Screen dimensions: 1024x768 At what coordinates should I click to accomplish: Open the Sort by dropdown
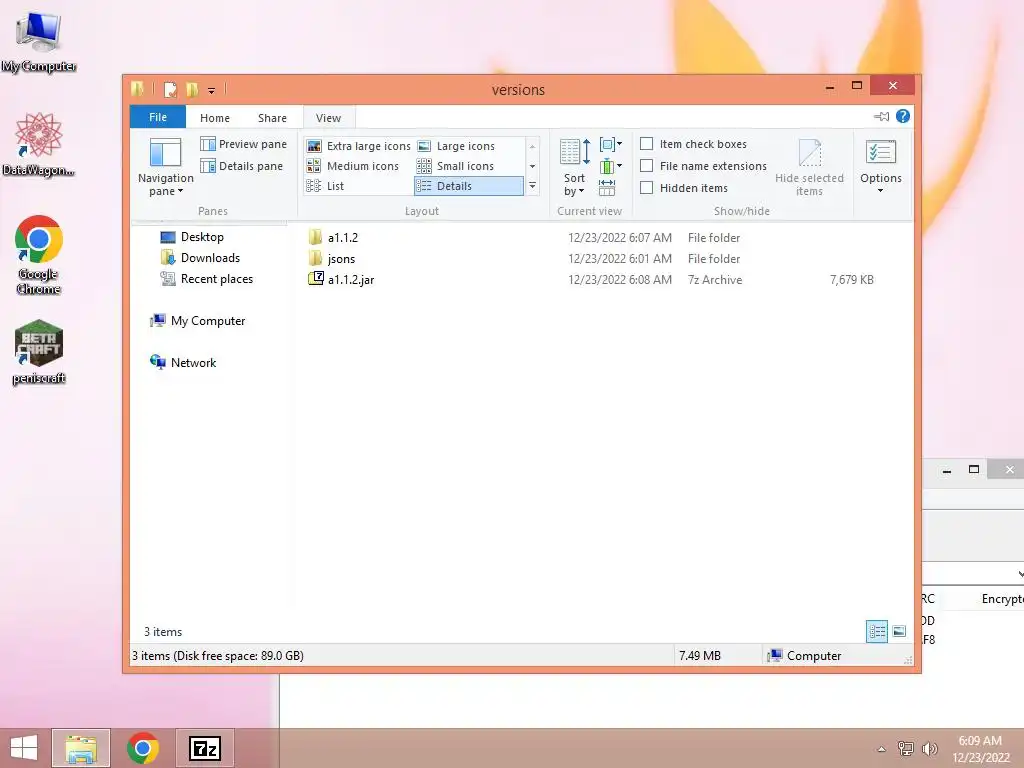[575, 167]
